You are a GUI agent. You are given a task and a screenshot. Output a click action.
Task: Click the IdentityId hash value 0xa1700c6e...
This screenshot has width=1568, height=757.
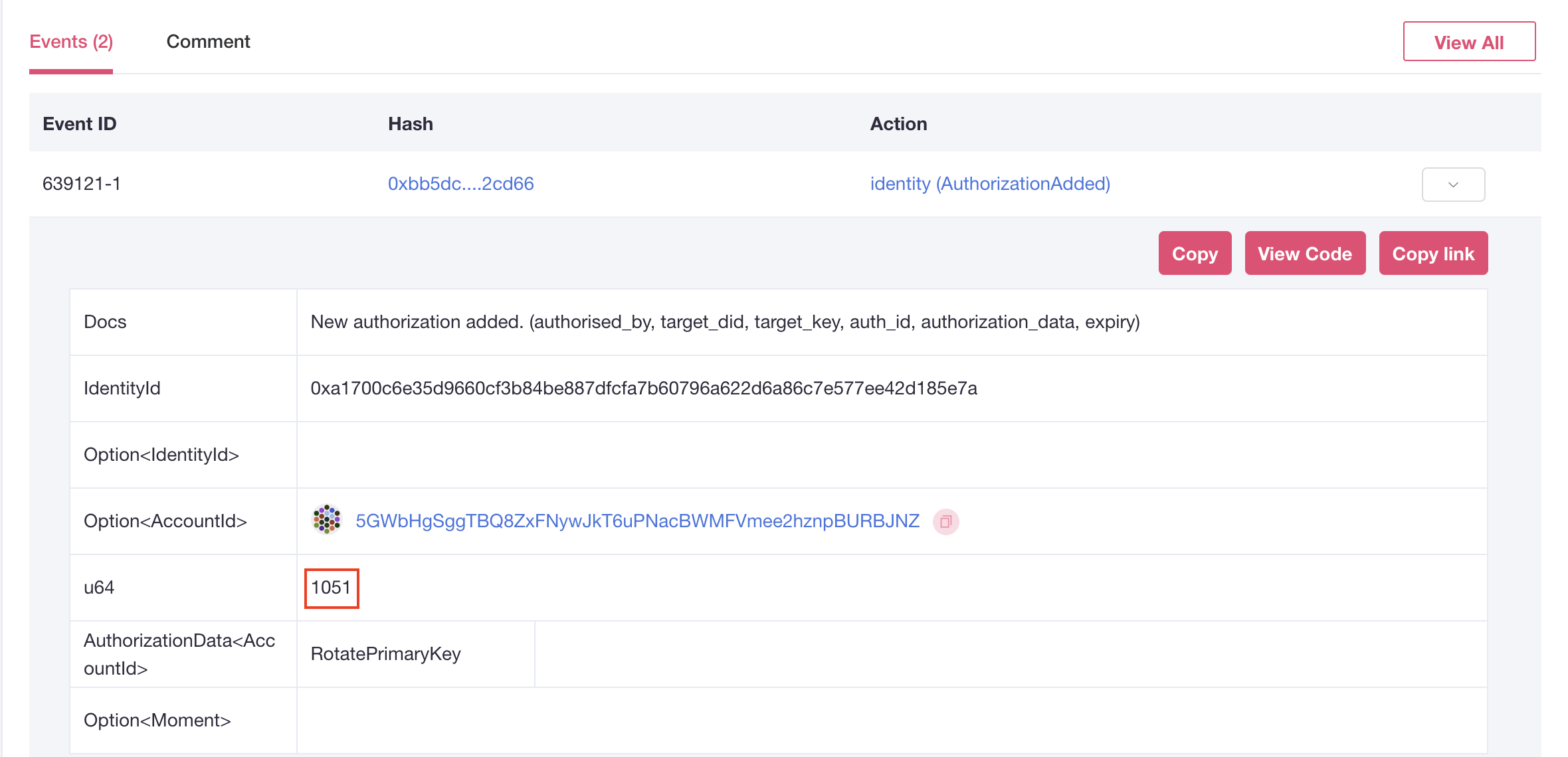644,388
